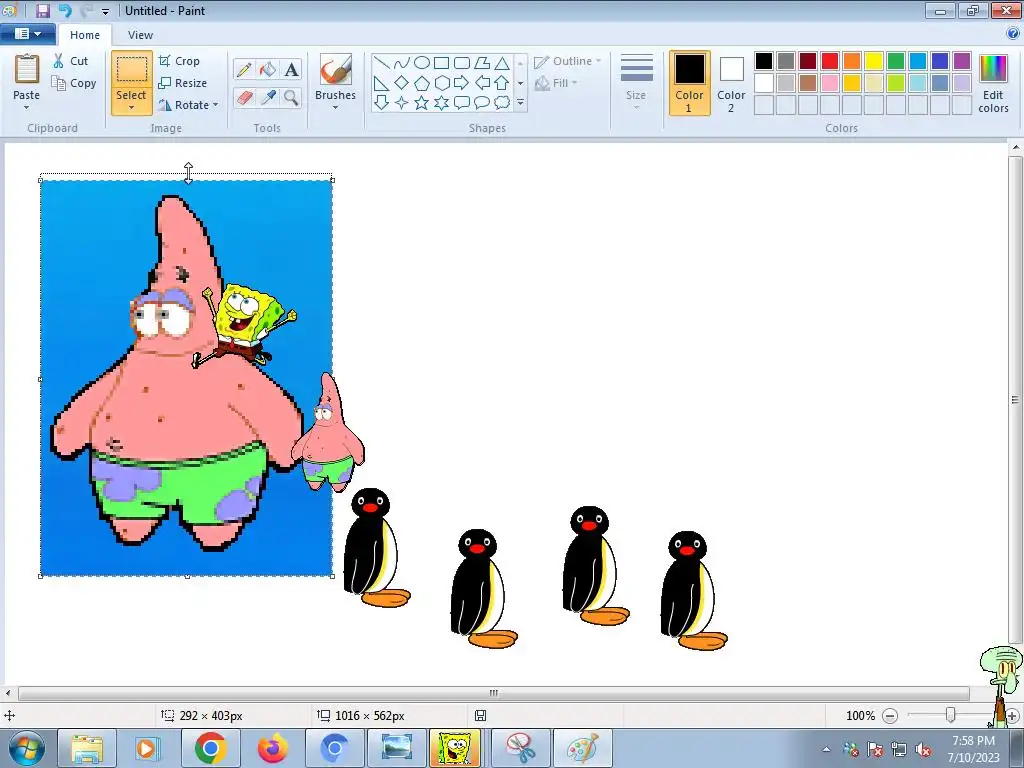1024x768 pixels.
Task: Click the Undo icon in title bar
Action: point(65,10)
